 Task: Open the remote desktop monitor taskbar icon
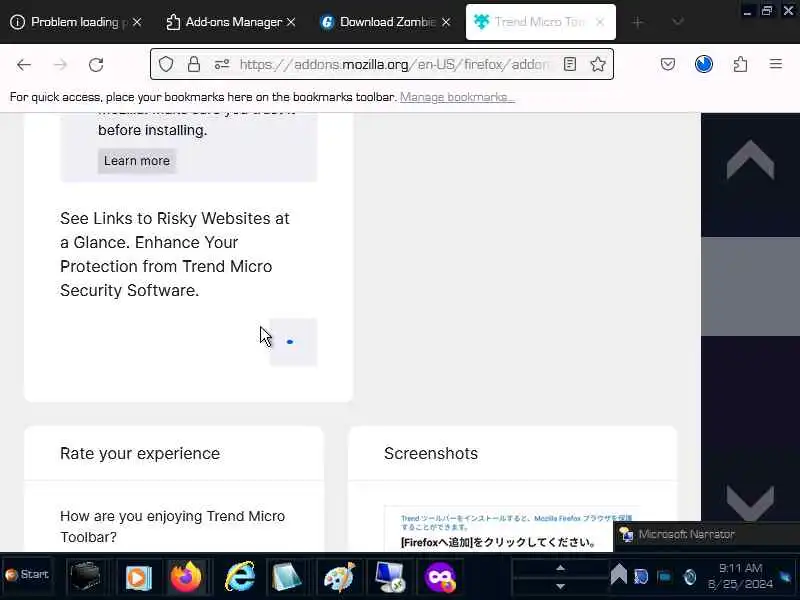pyautogui.click(x=390, y=577)
